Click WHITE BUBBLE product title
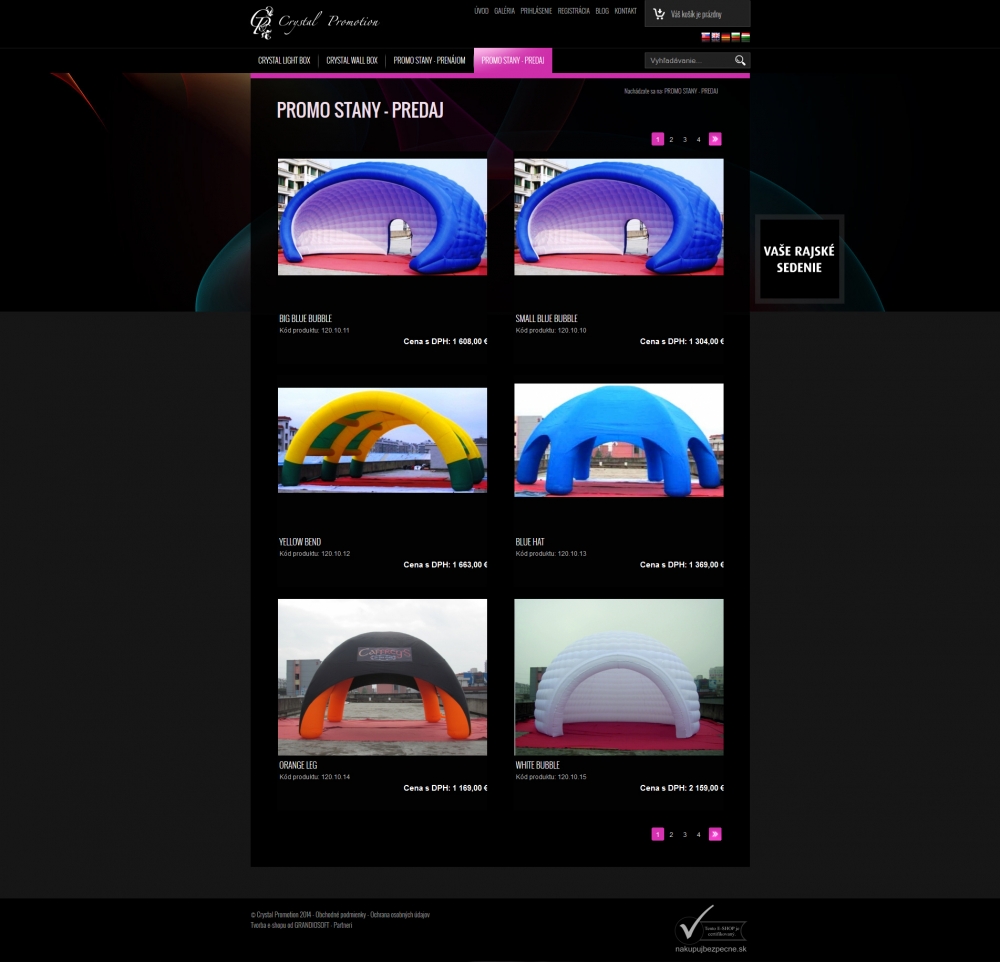The width and height of the screenshot is (1000, 962). point(538,765)
